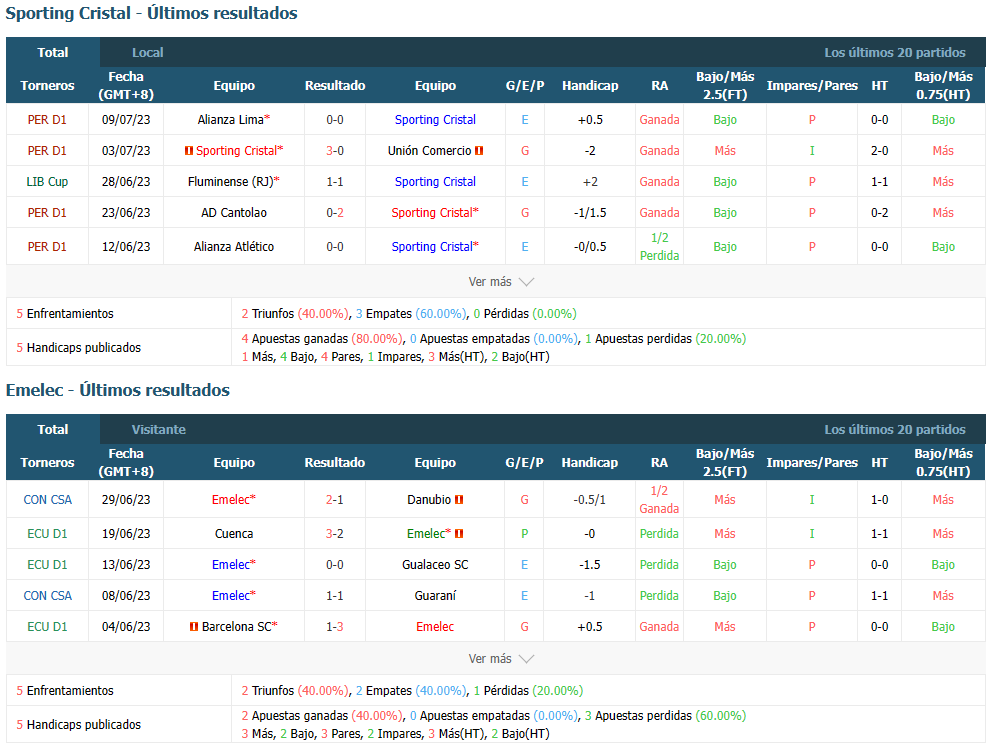Click the 1-1 result in Fluminense row
Viewport: 992px width, 746px height.
[335, 182]
